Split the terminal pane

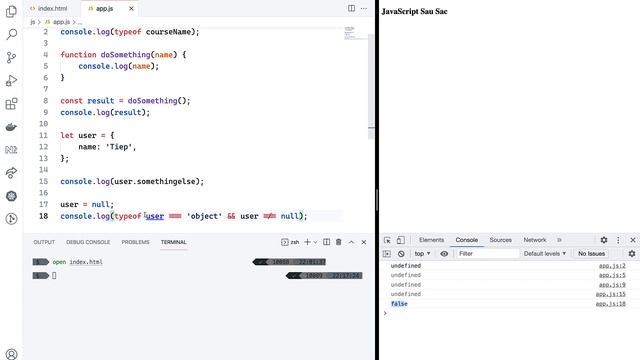[x=327, y=242]
